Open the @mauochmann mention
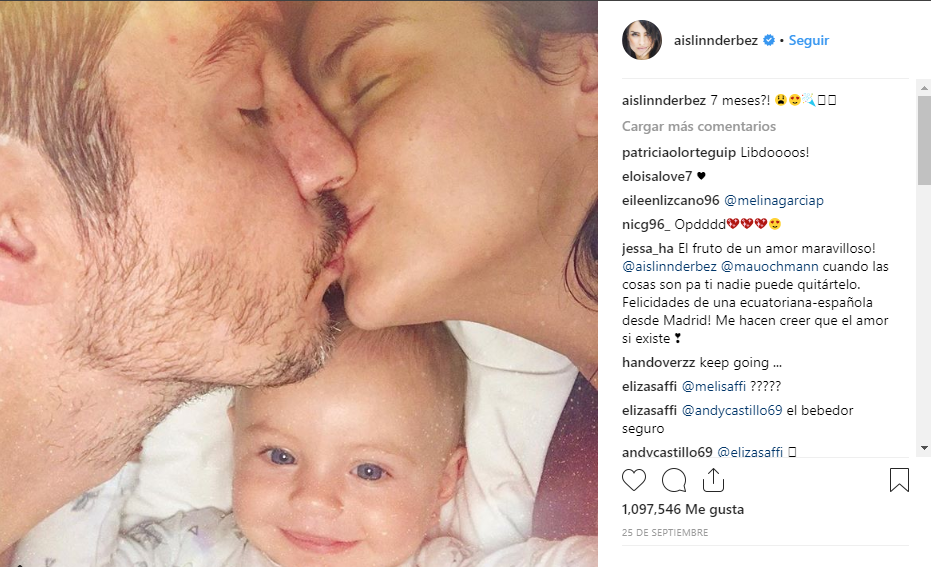This screenshot has width=931, height=567. (x=770, y=266)
